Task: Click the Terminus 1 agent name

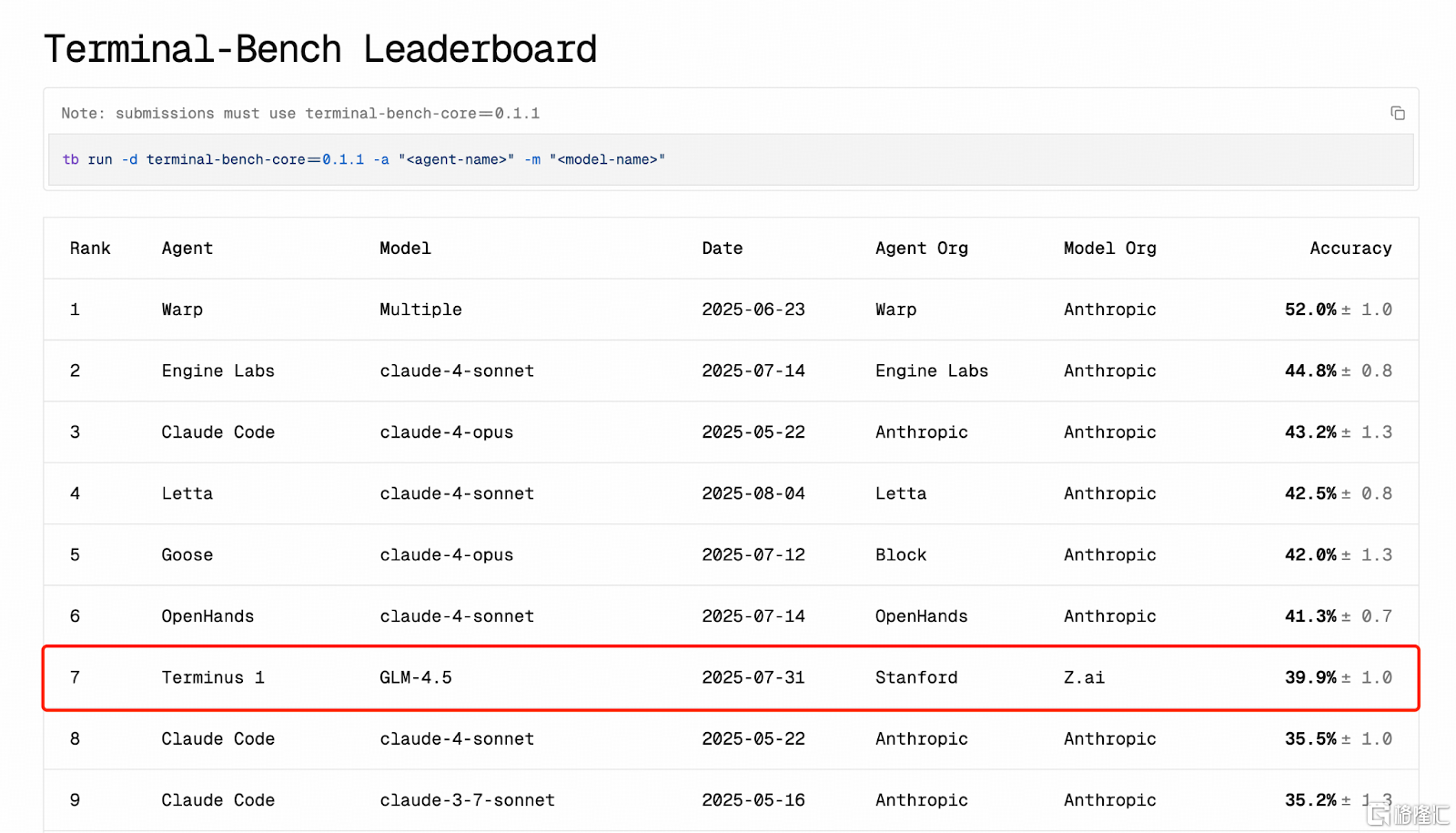Action: 213,677
